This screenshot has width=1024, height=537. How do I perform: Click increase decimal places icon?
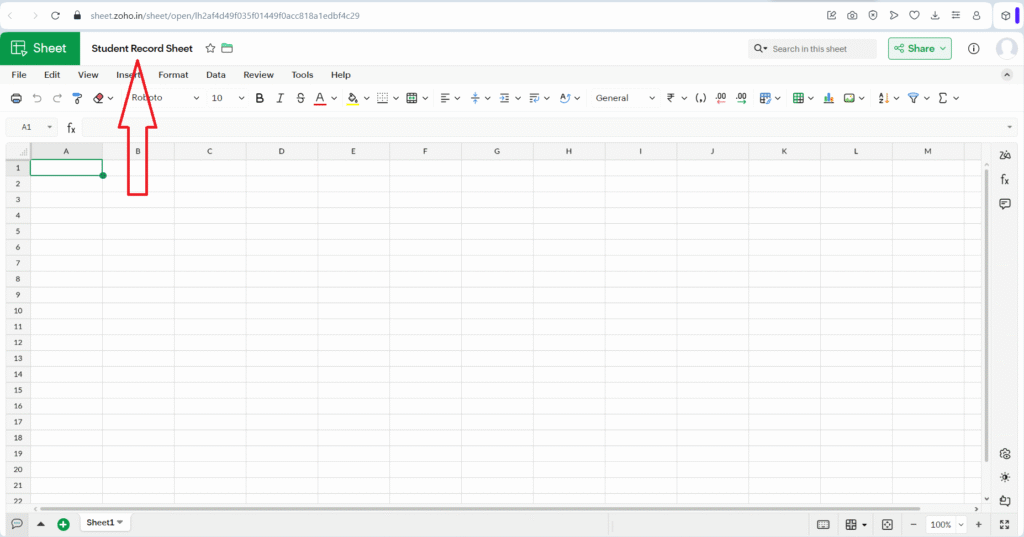pos(741,98)
